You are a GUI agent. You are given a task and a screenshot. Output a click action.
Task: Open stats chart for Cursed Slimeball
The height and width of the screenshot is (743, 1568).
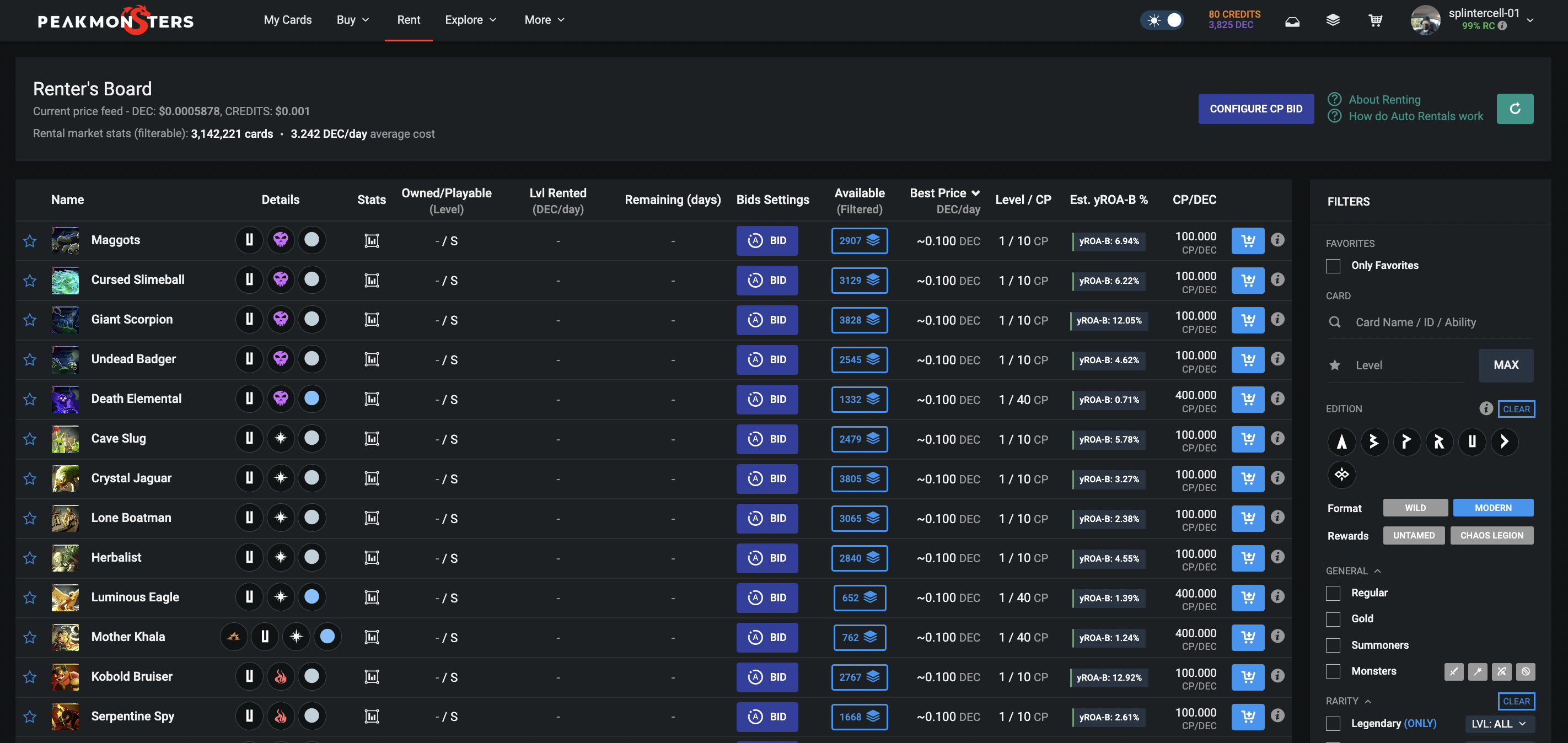(x=371, y=281)
